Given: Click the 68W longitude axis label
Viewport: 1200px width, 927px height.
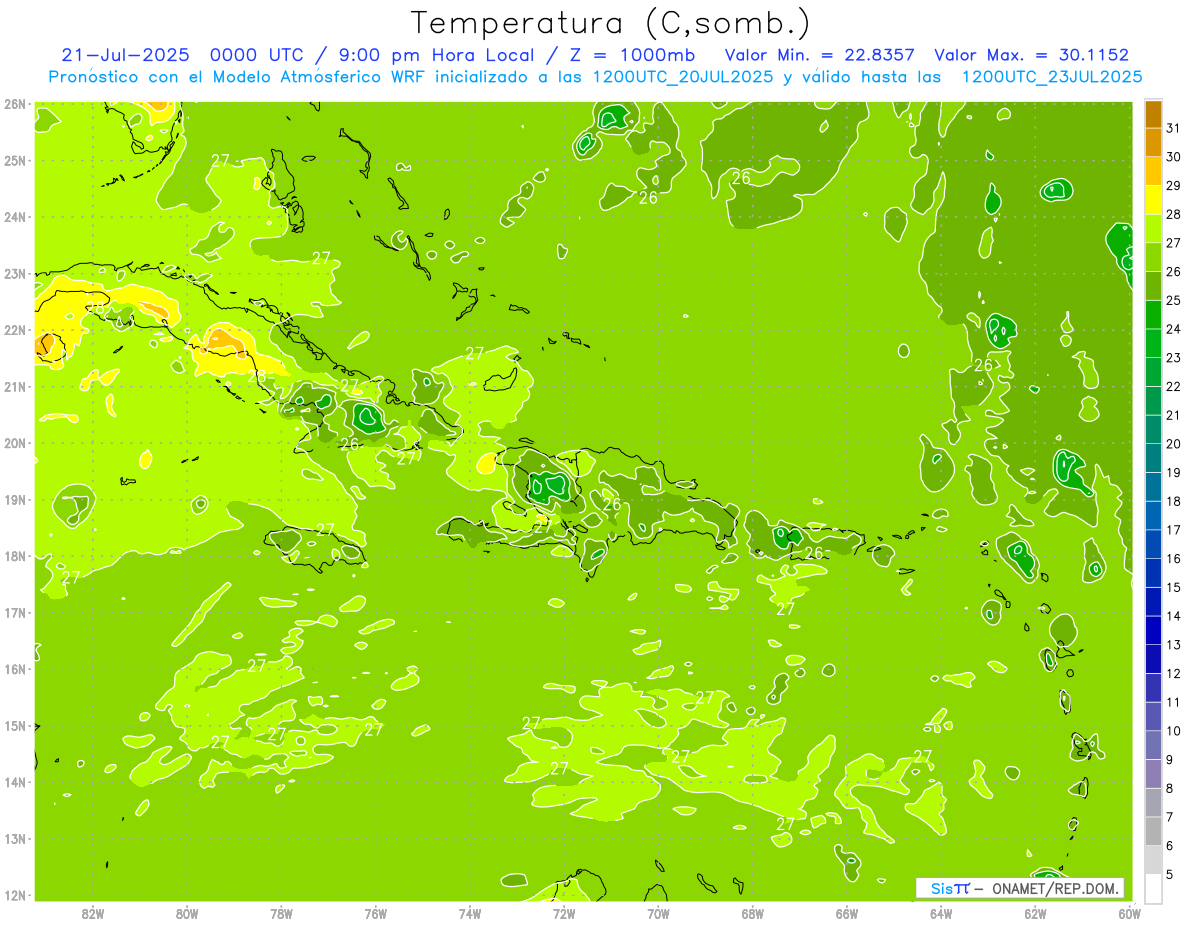Looking at the screenshot, I should [753, 913].
